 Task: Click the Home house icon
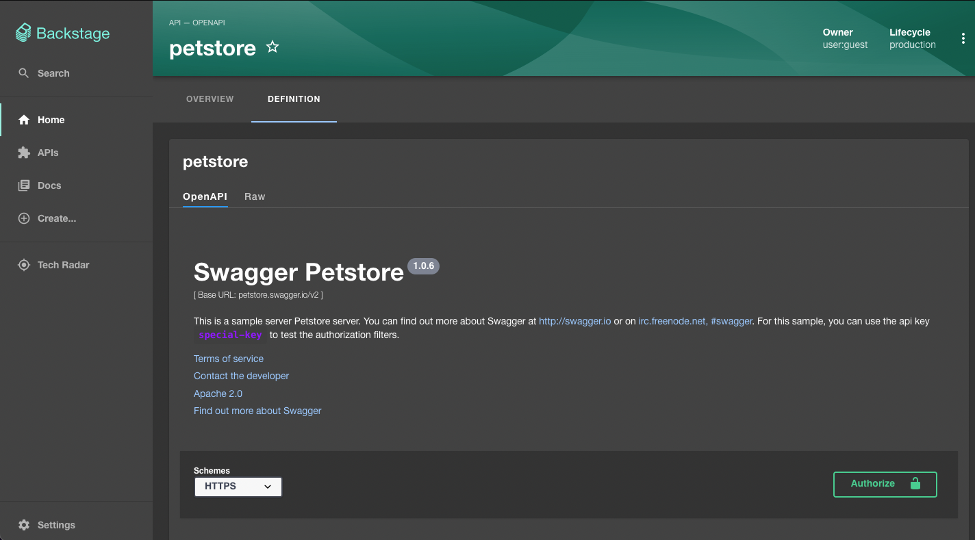[24, 120]
